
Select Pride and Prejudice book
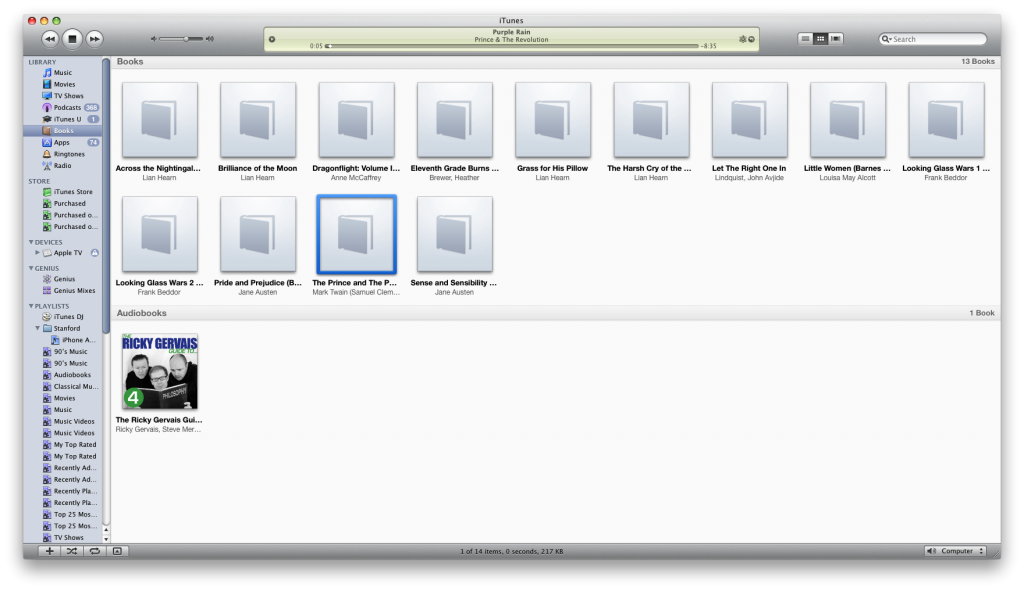[x=258, y=234]
